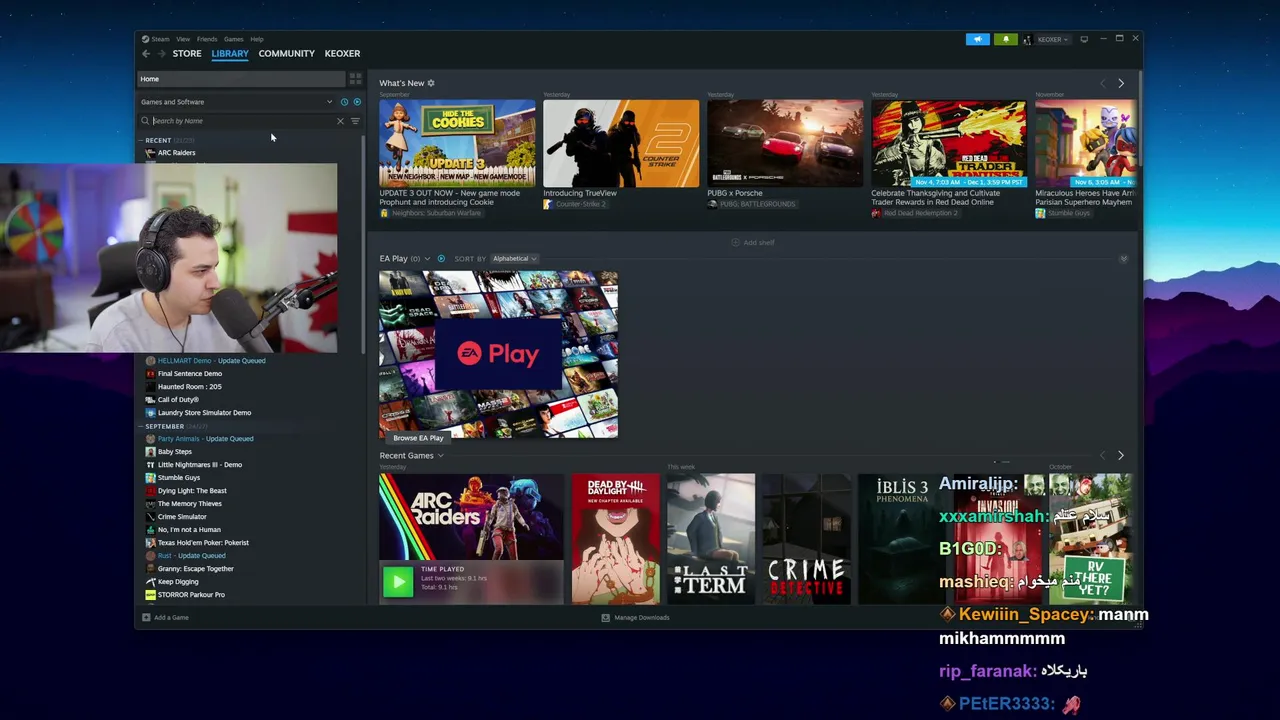
Task: Click the KEOXER profile avatar
Action: (1027, 40)
